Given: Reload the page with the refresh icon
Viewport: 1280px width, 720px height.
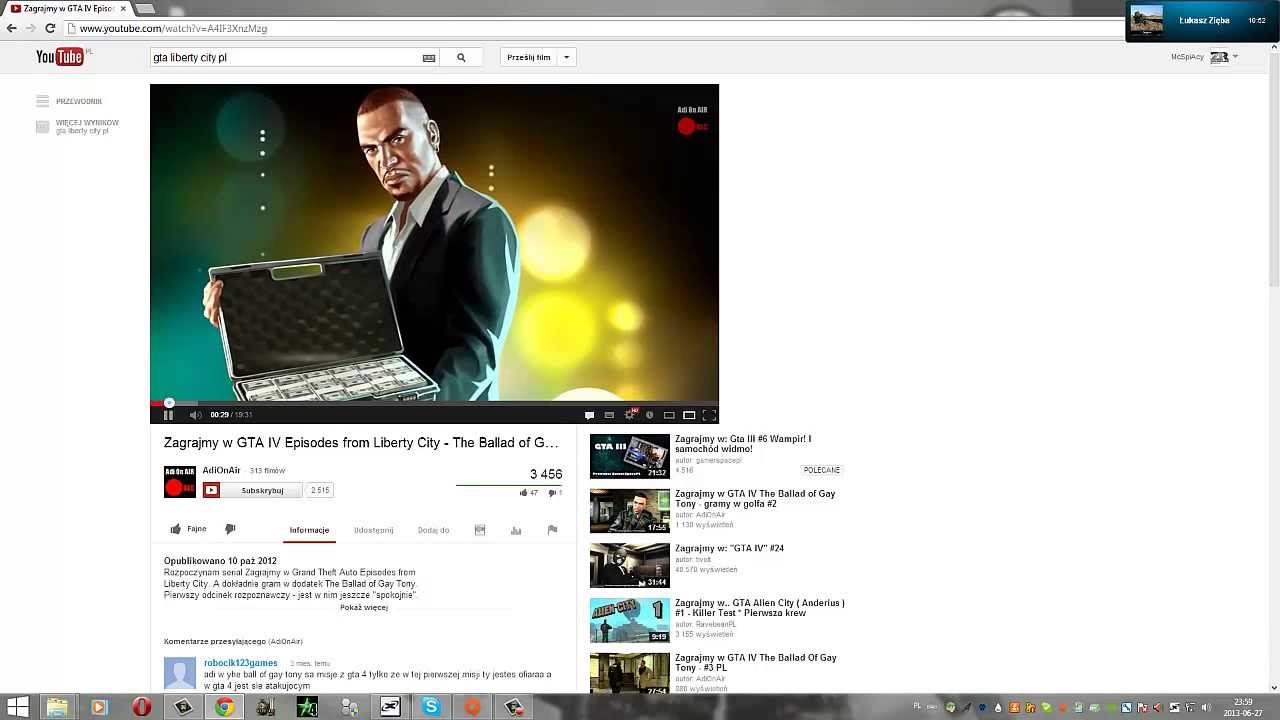Looking at the screenshot, I should tap(50, 28).
